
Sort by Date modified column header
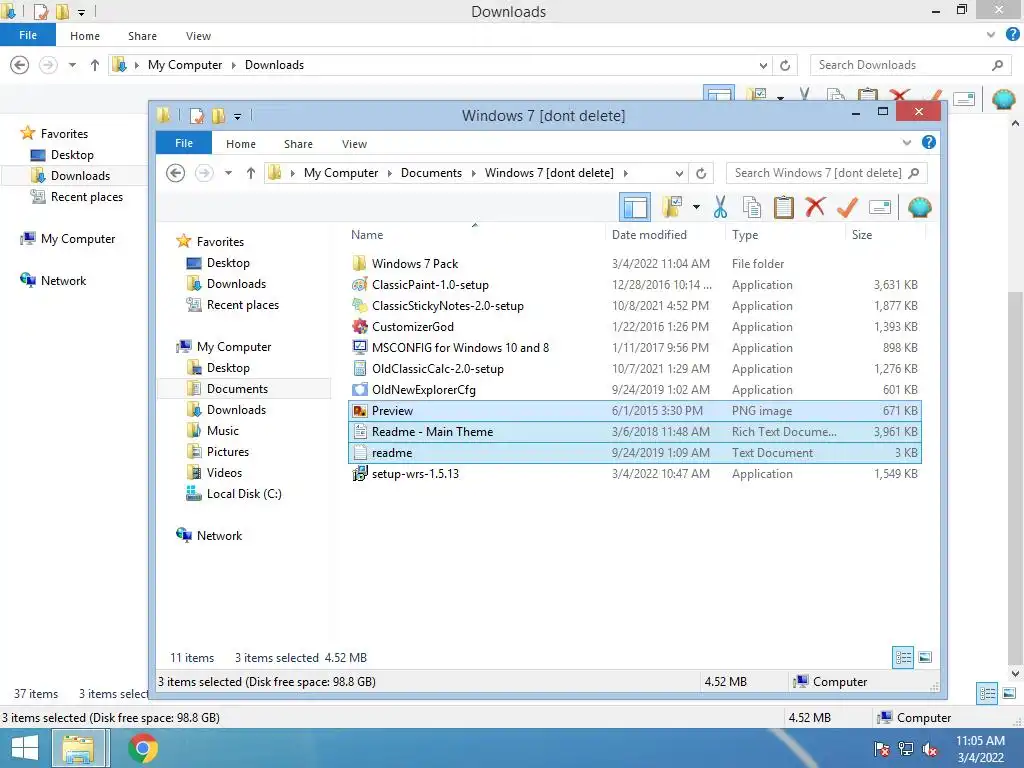[649, 235]
